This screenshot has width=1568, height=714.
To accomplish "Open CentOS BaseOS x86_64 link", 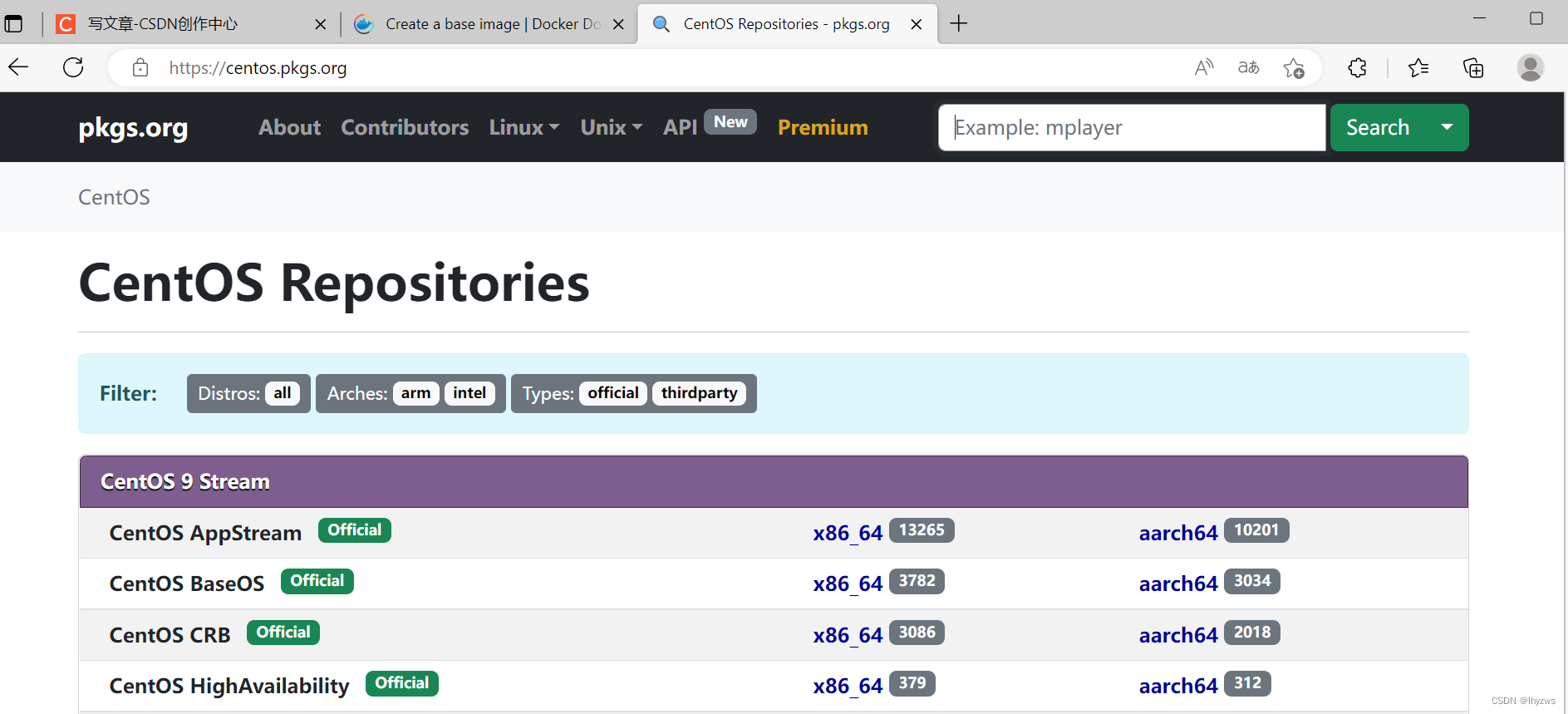I will [848, 584].
